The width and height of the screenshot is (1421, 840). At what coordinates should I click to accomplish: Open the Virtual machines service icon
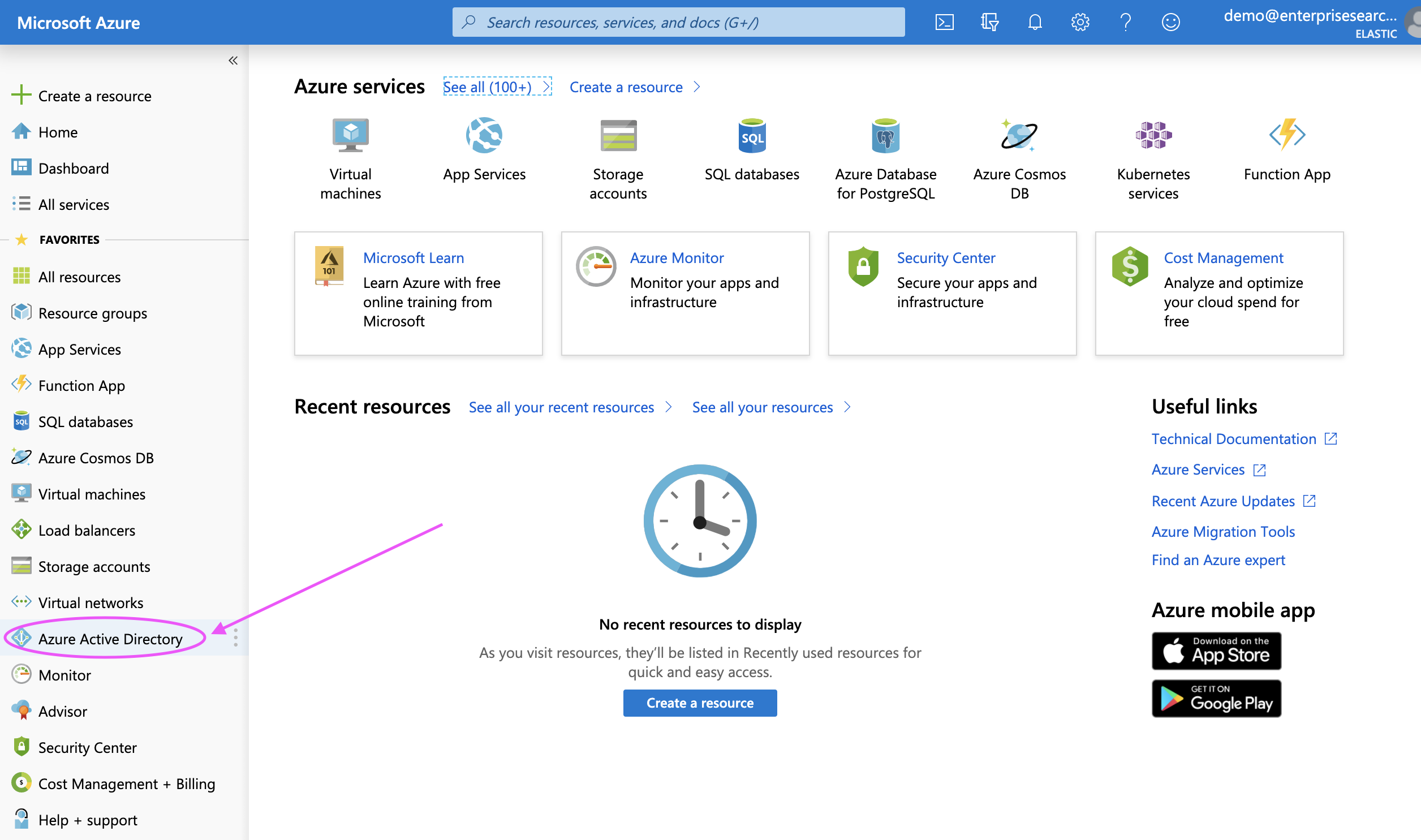(350, 136)
